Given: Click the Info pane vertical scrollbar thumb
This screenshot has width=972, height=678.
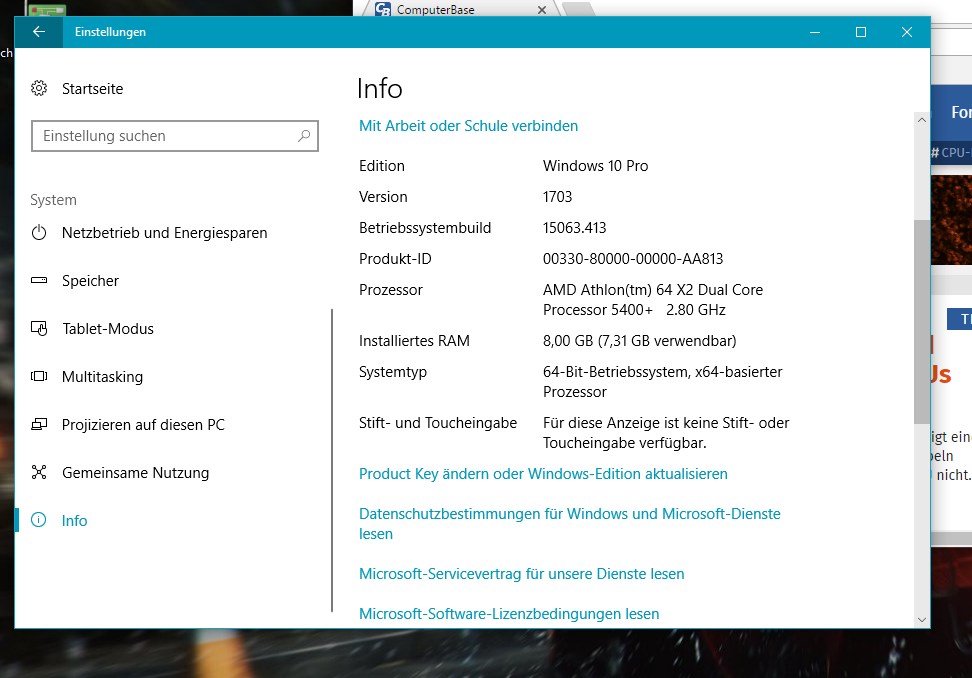Looking at the screenshot, I should tap(922, 322).
